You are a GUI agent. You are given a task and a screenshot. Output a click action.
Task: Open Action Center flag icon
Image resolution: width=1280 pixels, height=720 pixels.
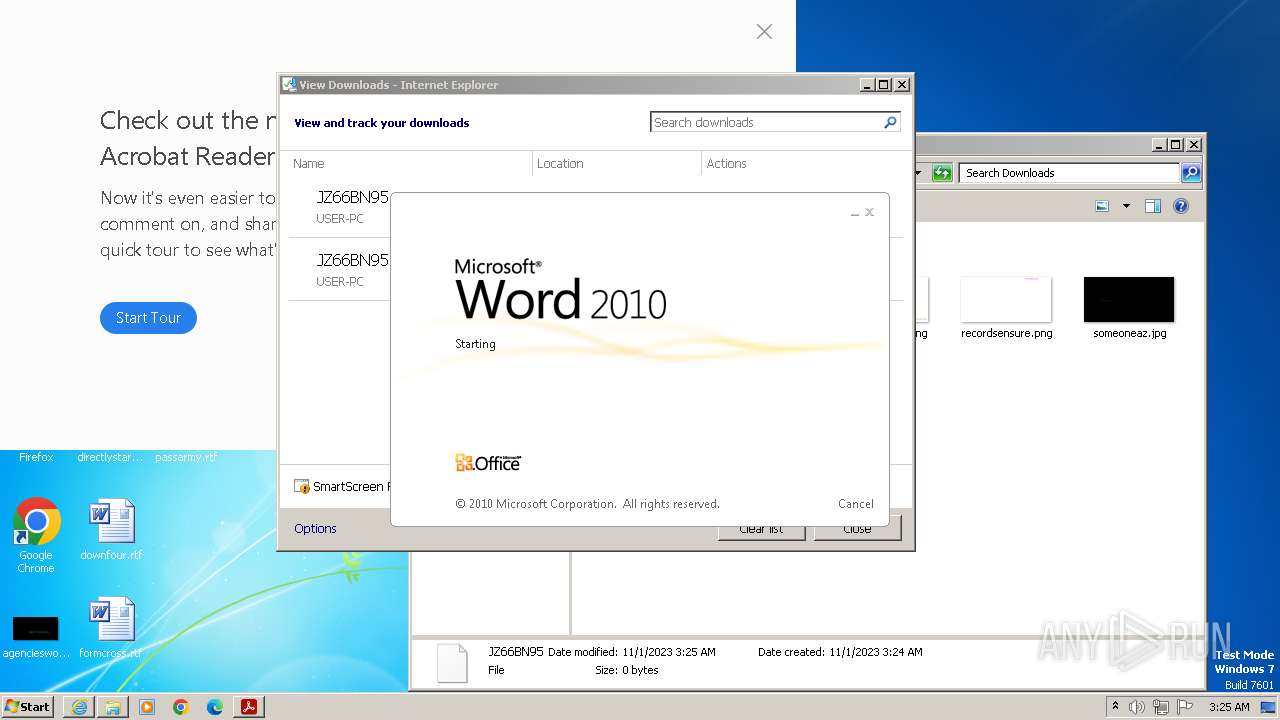[x=1185, y=707]
